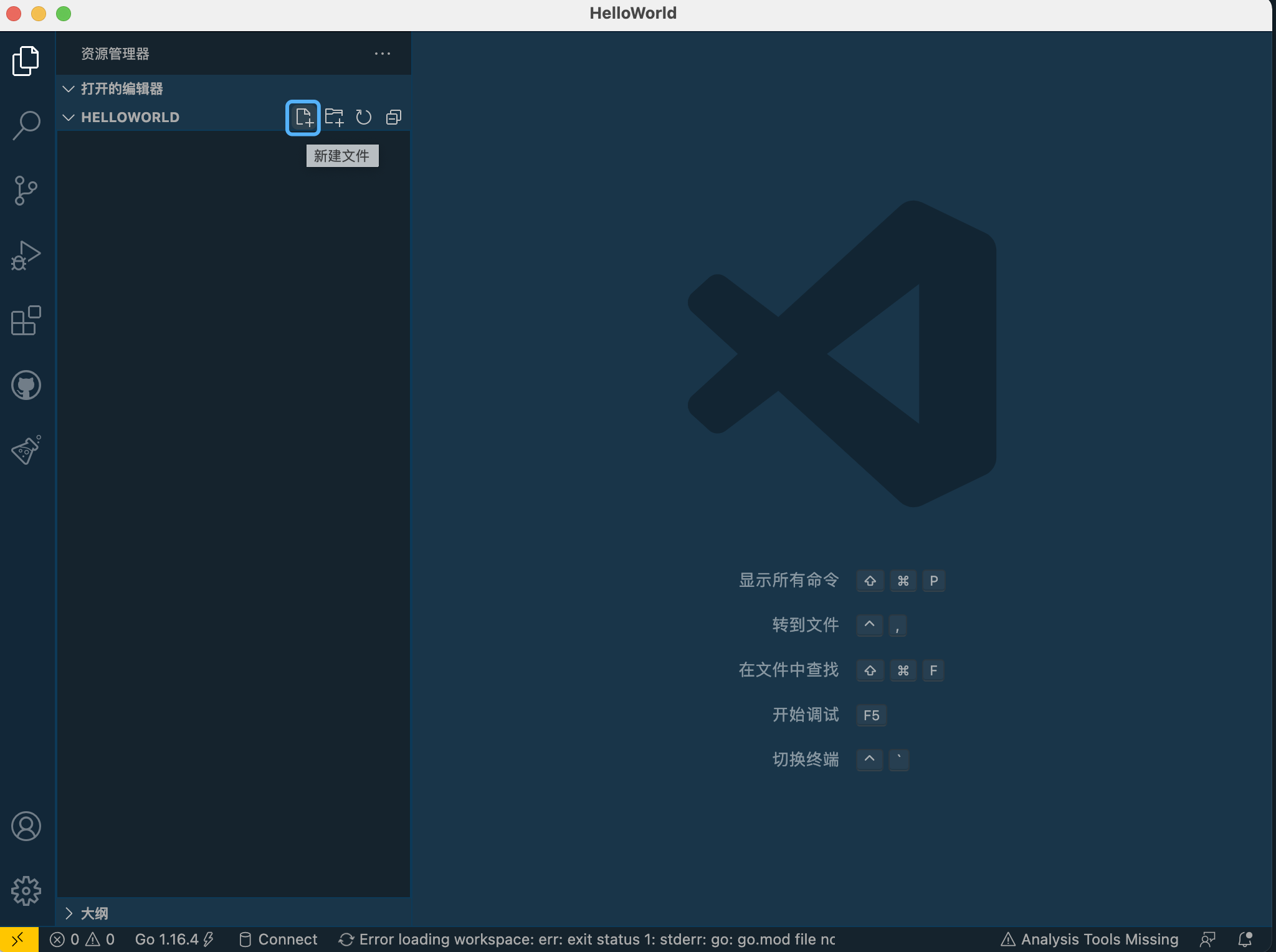Open the Accounts menu
This screenshot has width=1276, height=952.
26,826
